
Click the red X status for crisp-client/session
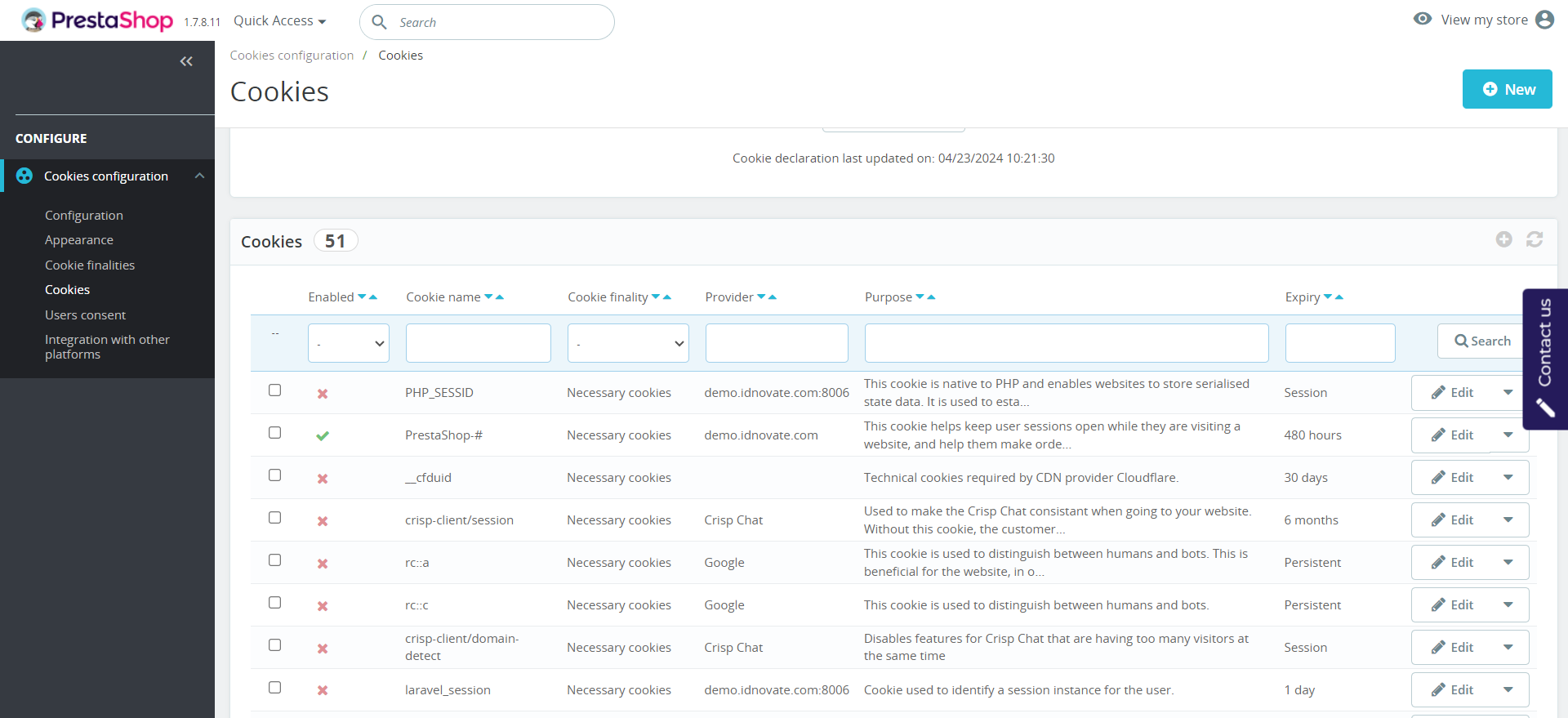(323, 521)
